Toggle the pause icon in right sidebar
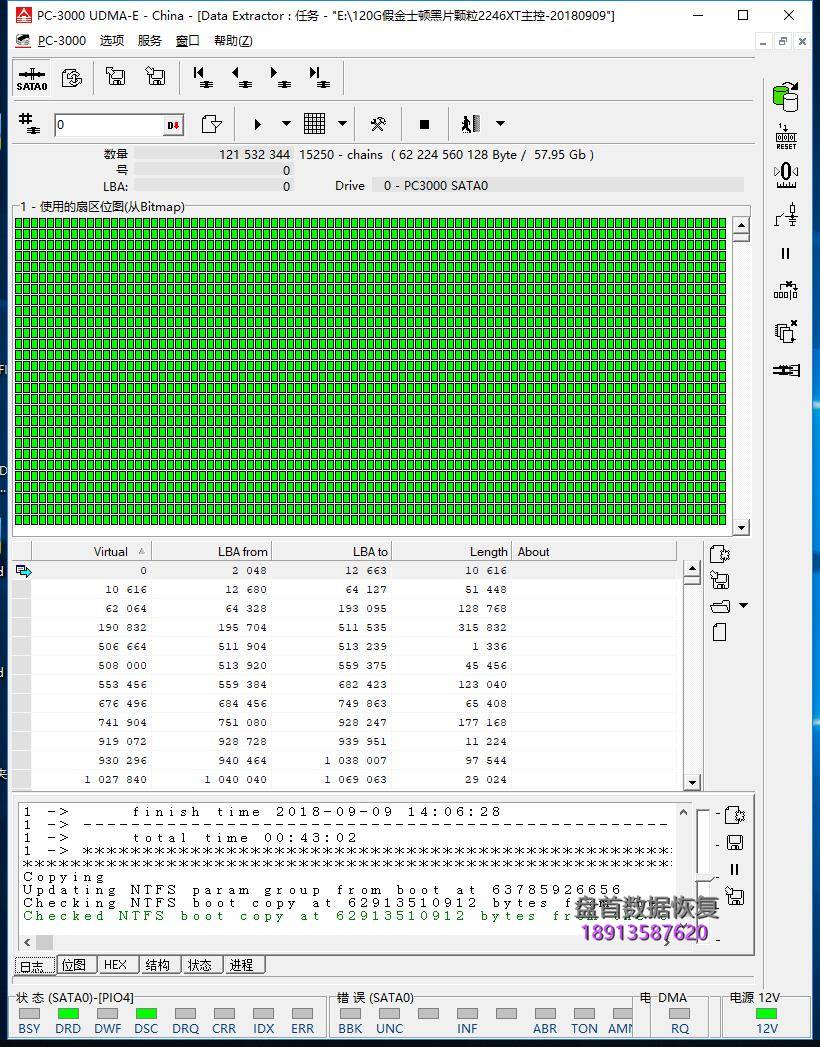 [x=785, y=254]
